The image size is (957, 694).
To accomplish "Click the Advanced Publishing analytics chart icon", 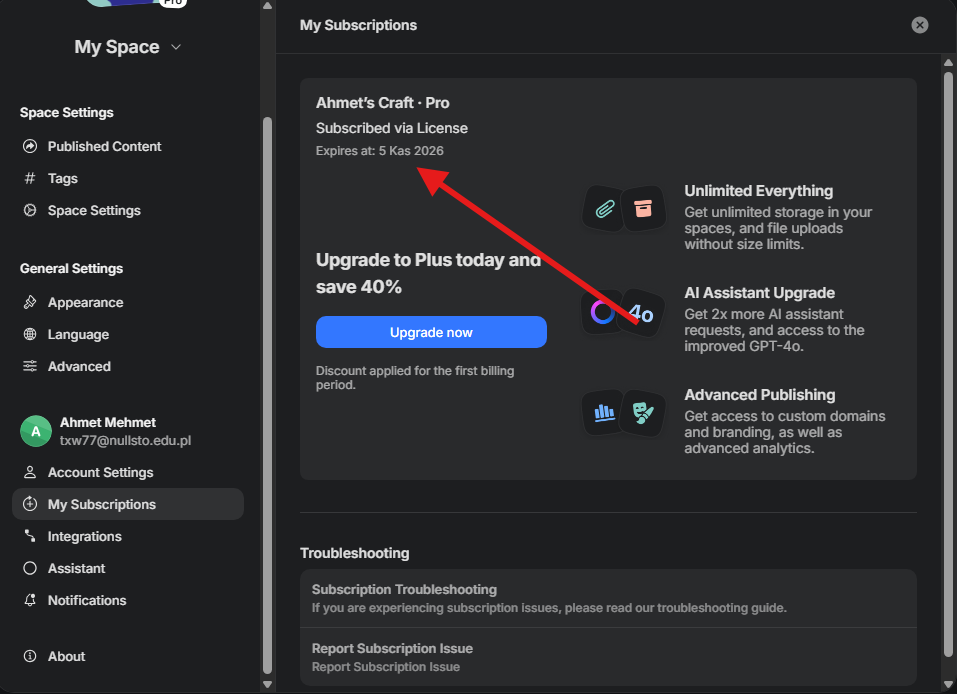I will pos(604,413).
